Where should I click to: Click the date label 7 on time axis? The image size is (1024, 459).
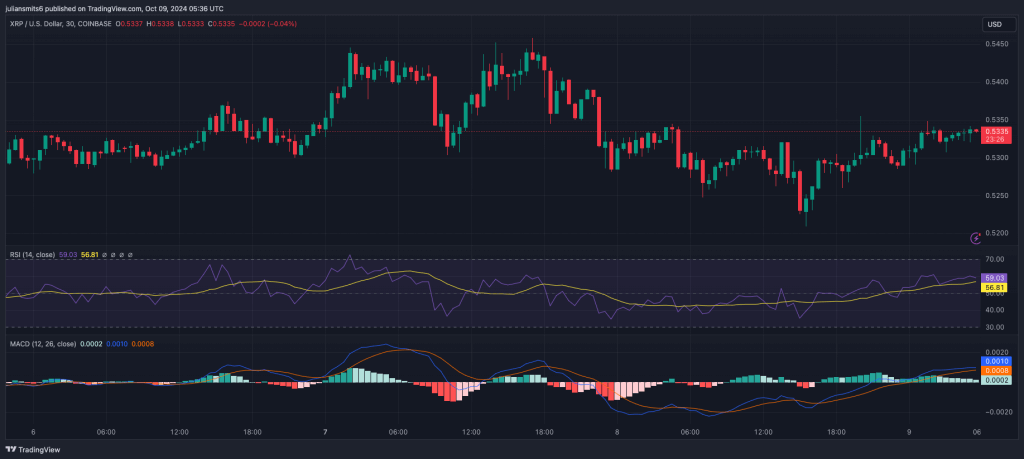(x=325, y=432)
